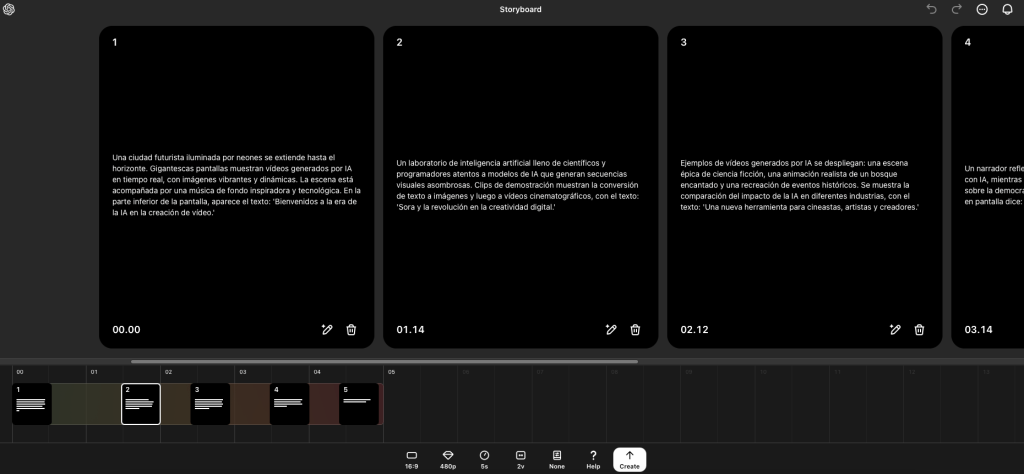
Task: Delete storyboard card 2
Action: [635, 329]
